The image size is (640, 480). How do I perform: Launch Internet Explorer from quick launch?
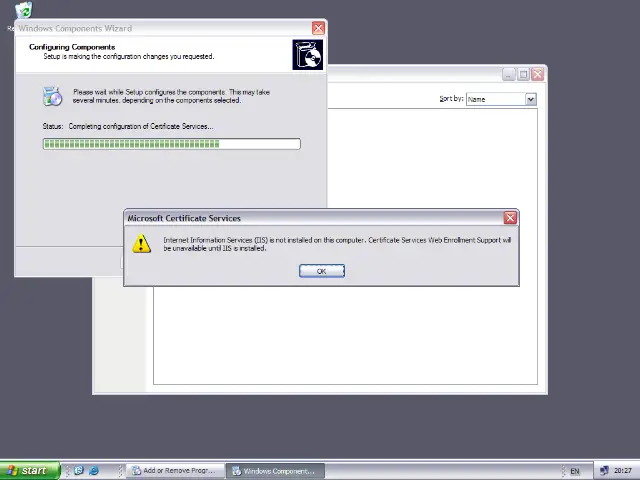pos(94,471)
